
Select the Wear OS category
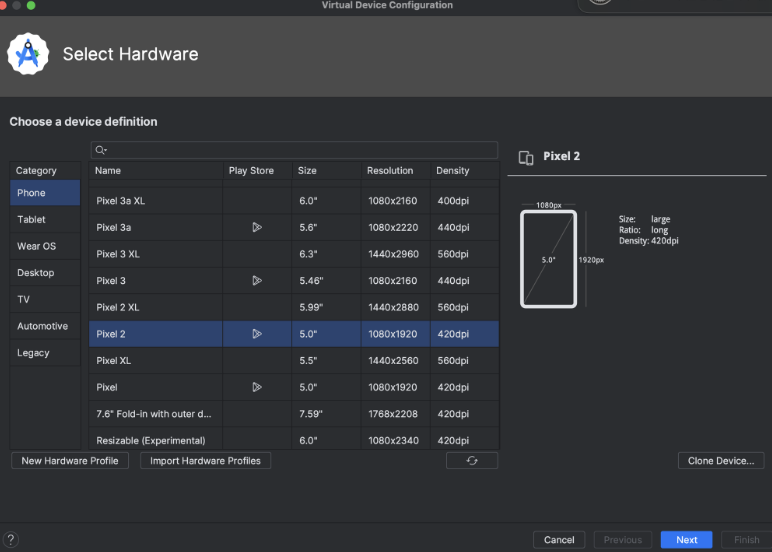tap(45, 246)
